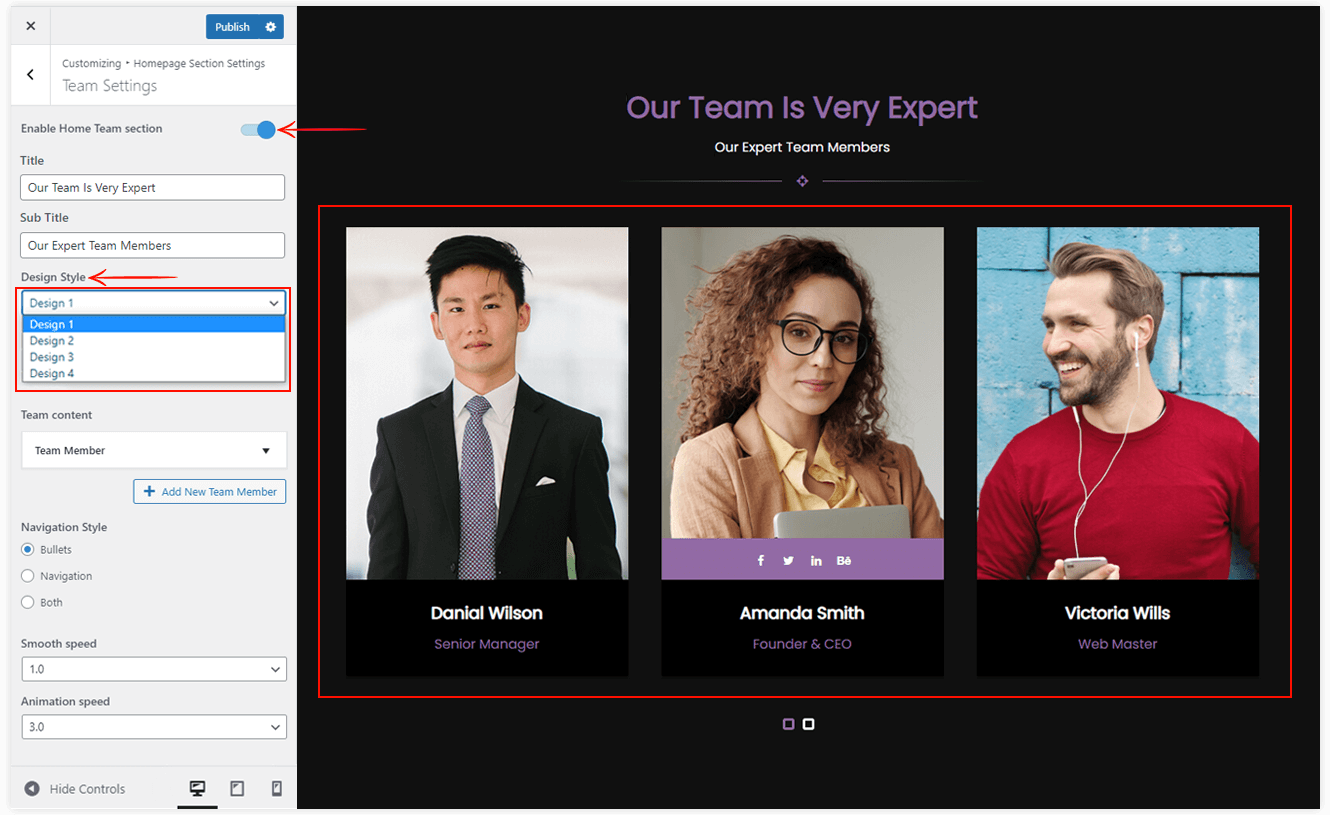Switch to tablet preview icon

[x=237, y=788]
